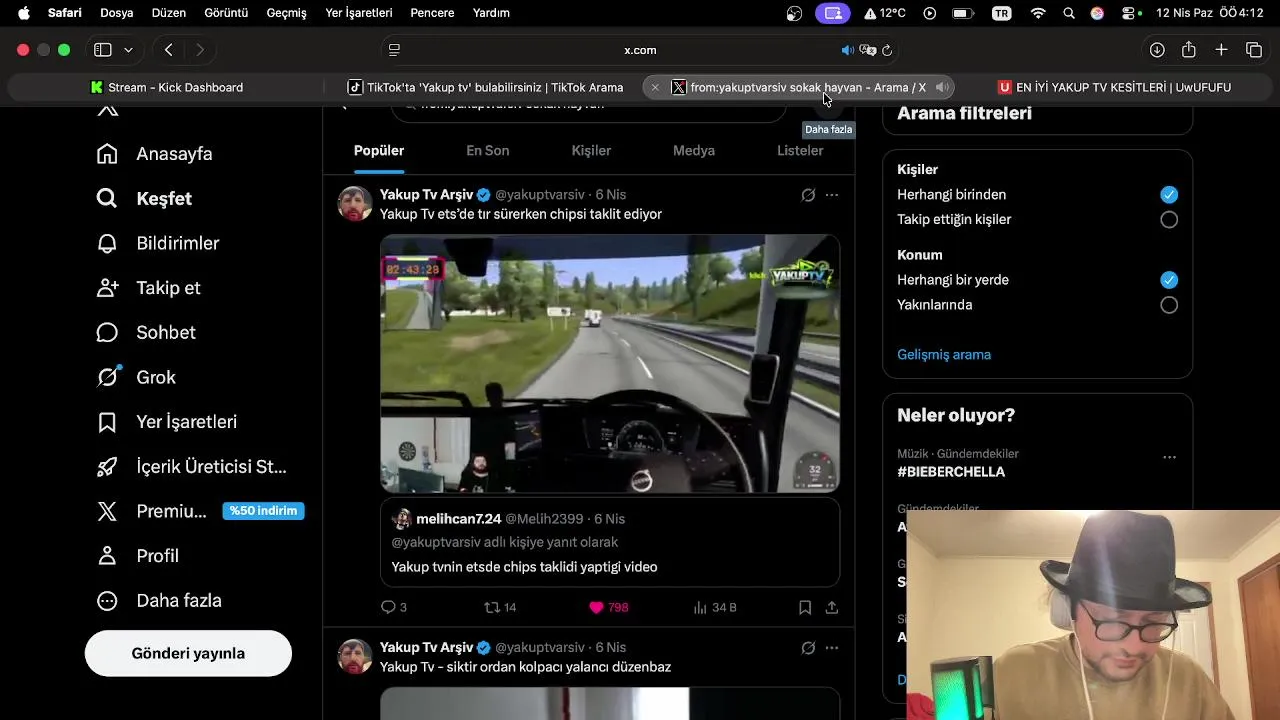
Task: Open Yer İşaretleri menu in menu bar
Action: (x=359, y=13)
